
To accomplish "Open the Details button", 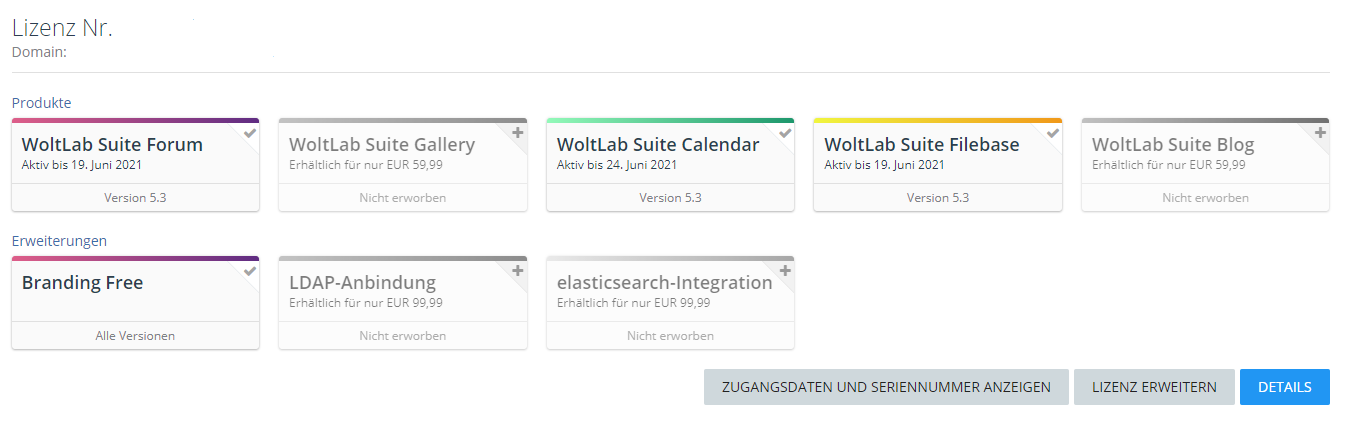I will point(1284,387).
